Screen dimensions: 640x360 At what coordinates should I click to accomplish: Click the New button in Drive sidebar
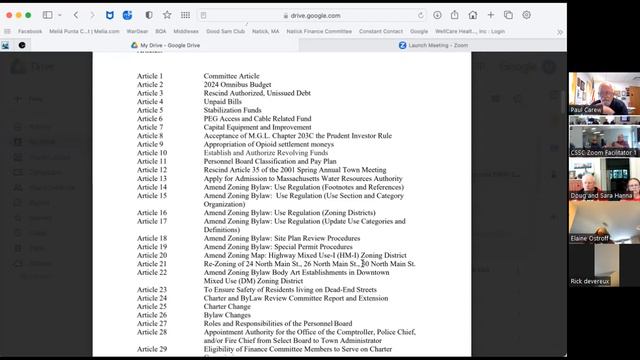pos(29,99)
